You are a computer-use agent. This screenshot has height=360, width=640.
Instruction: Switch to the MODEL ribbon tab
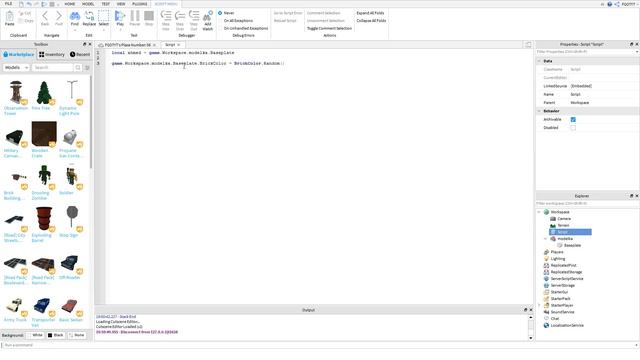(88, 4)
